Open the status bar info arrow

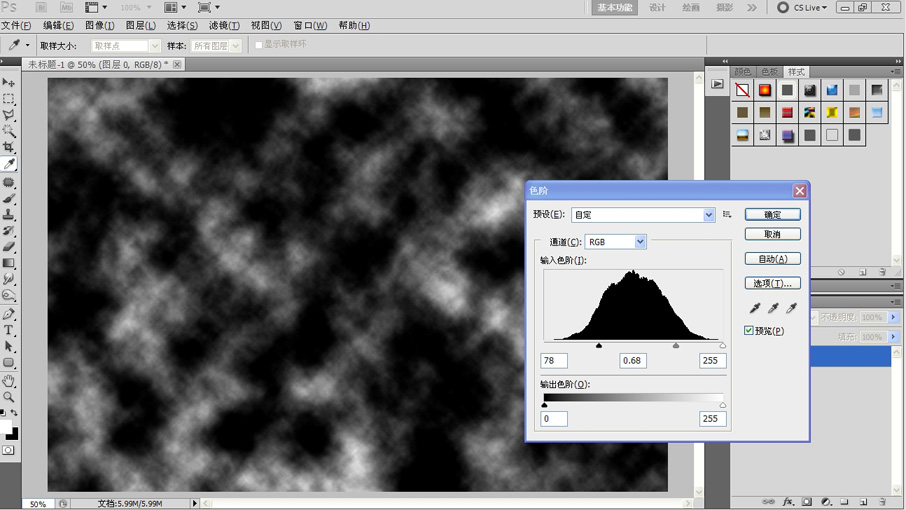coord(195,504)
